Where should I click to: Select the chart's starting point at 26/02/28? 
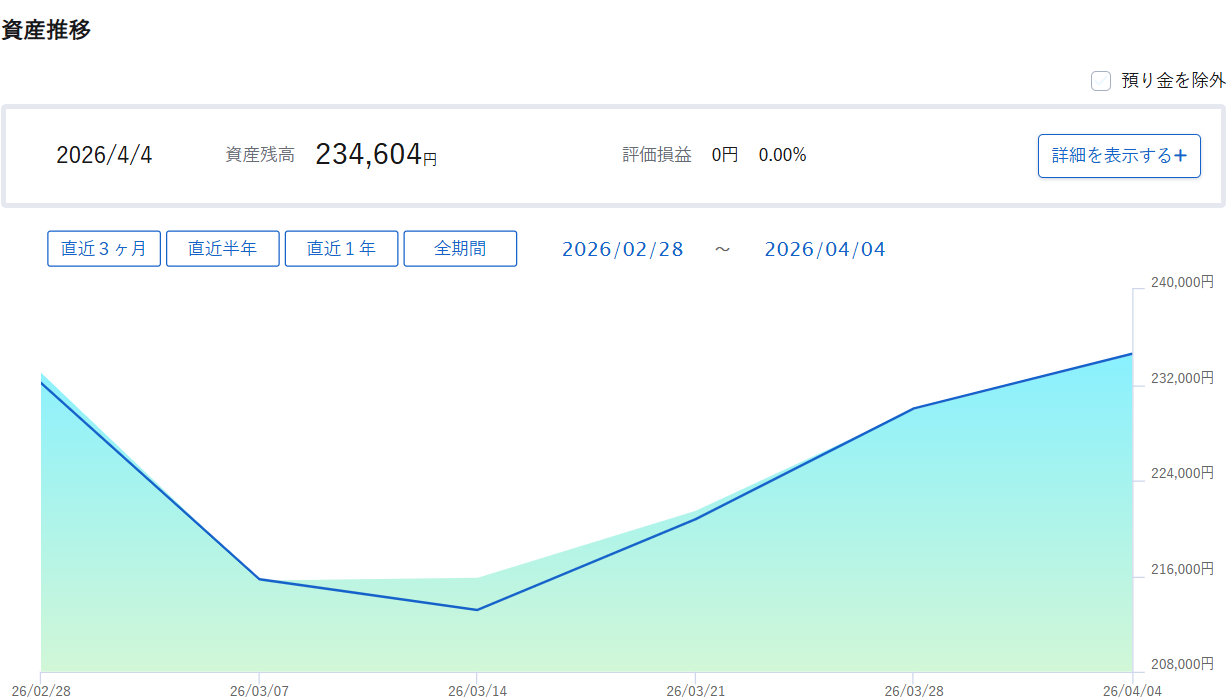42,383
